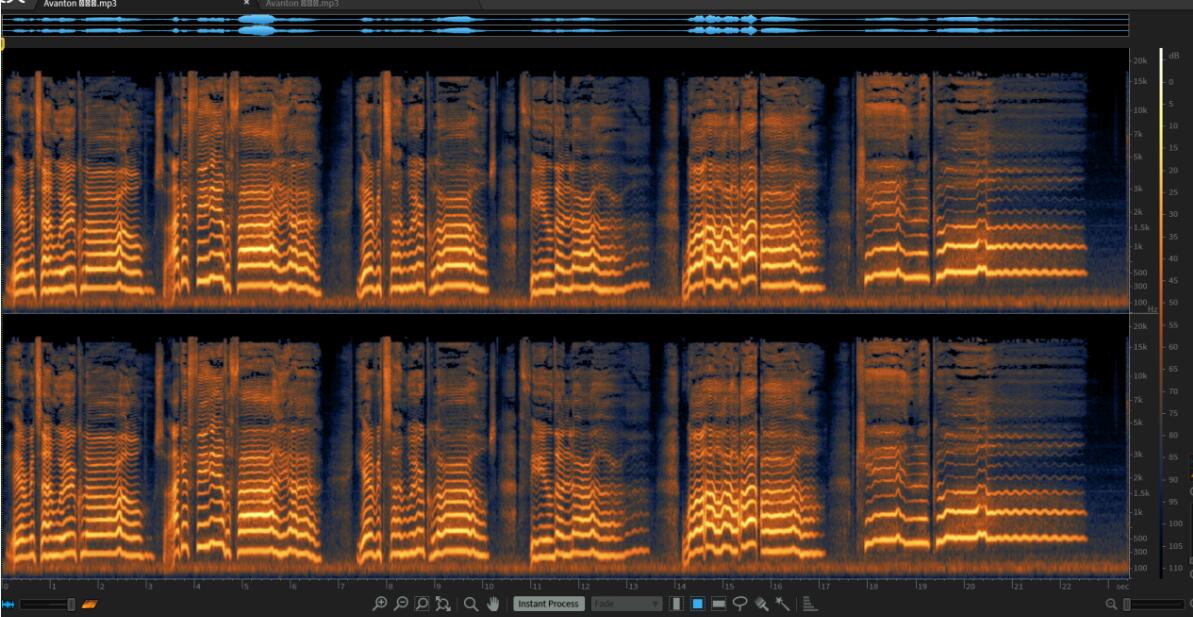Zoom to the current selection
The width and height of the screenshot is (1193, 617).
click(x=421, y=604)
